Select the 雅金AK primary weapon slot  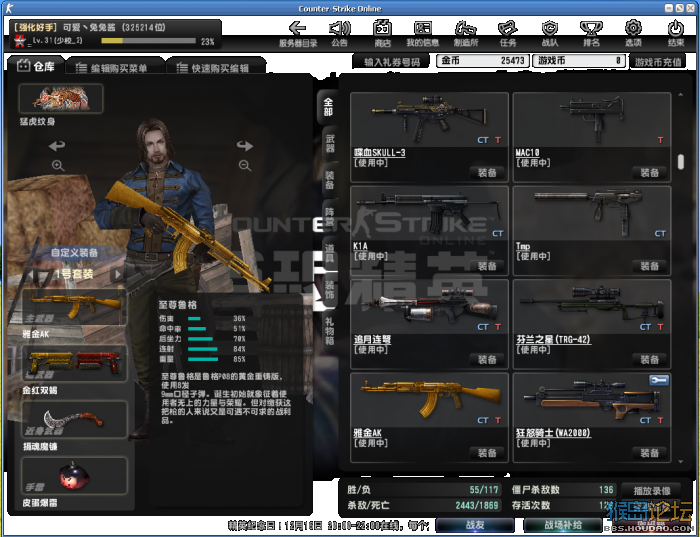74,307
